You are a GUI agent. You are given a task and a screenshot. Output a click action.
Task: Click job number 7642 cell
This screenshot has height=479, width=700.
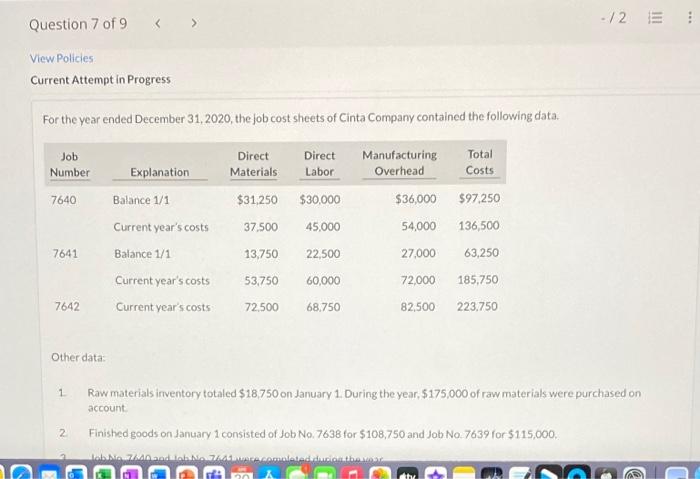click(67, 307)
